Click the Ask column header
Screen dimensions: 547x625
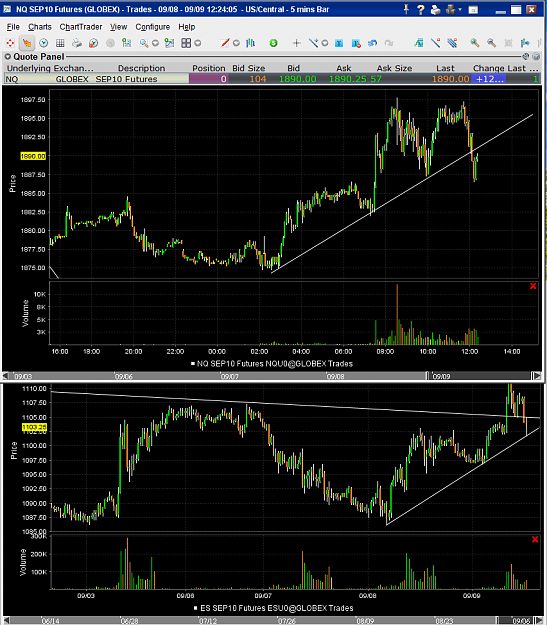click(x=344, y=68)
